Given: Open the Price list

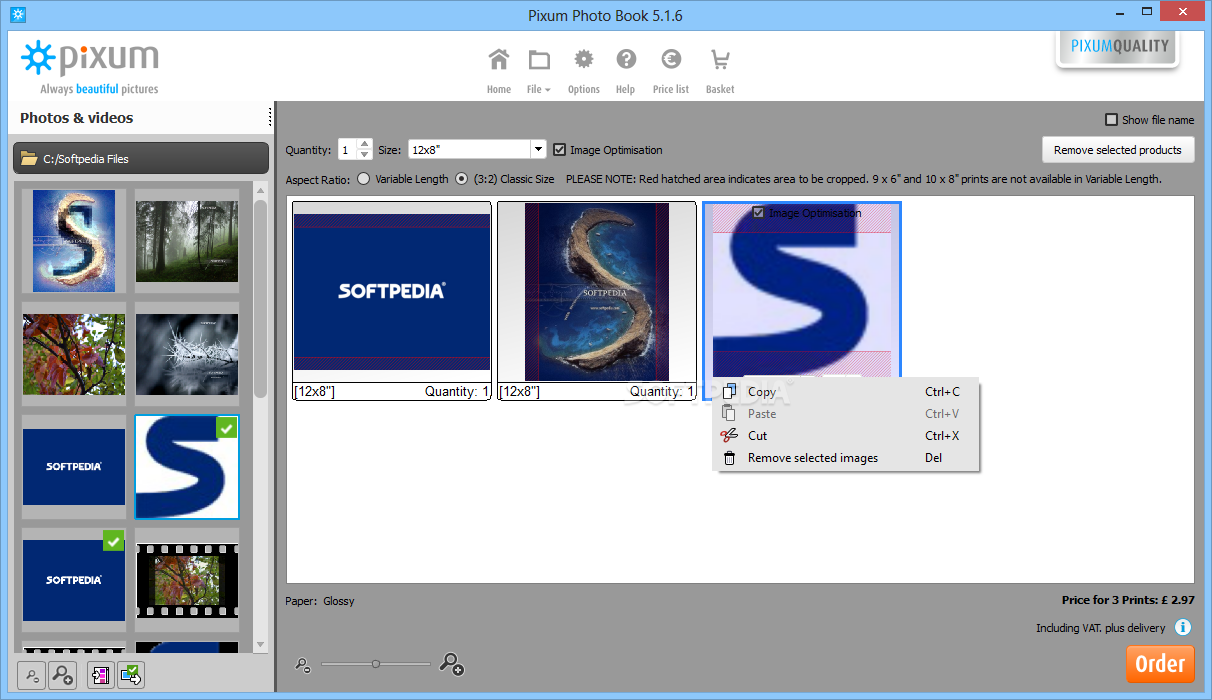Looking at the screenshot, I should click(671, 71).
